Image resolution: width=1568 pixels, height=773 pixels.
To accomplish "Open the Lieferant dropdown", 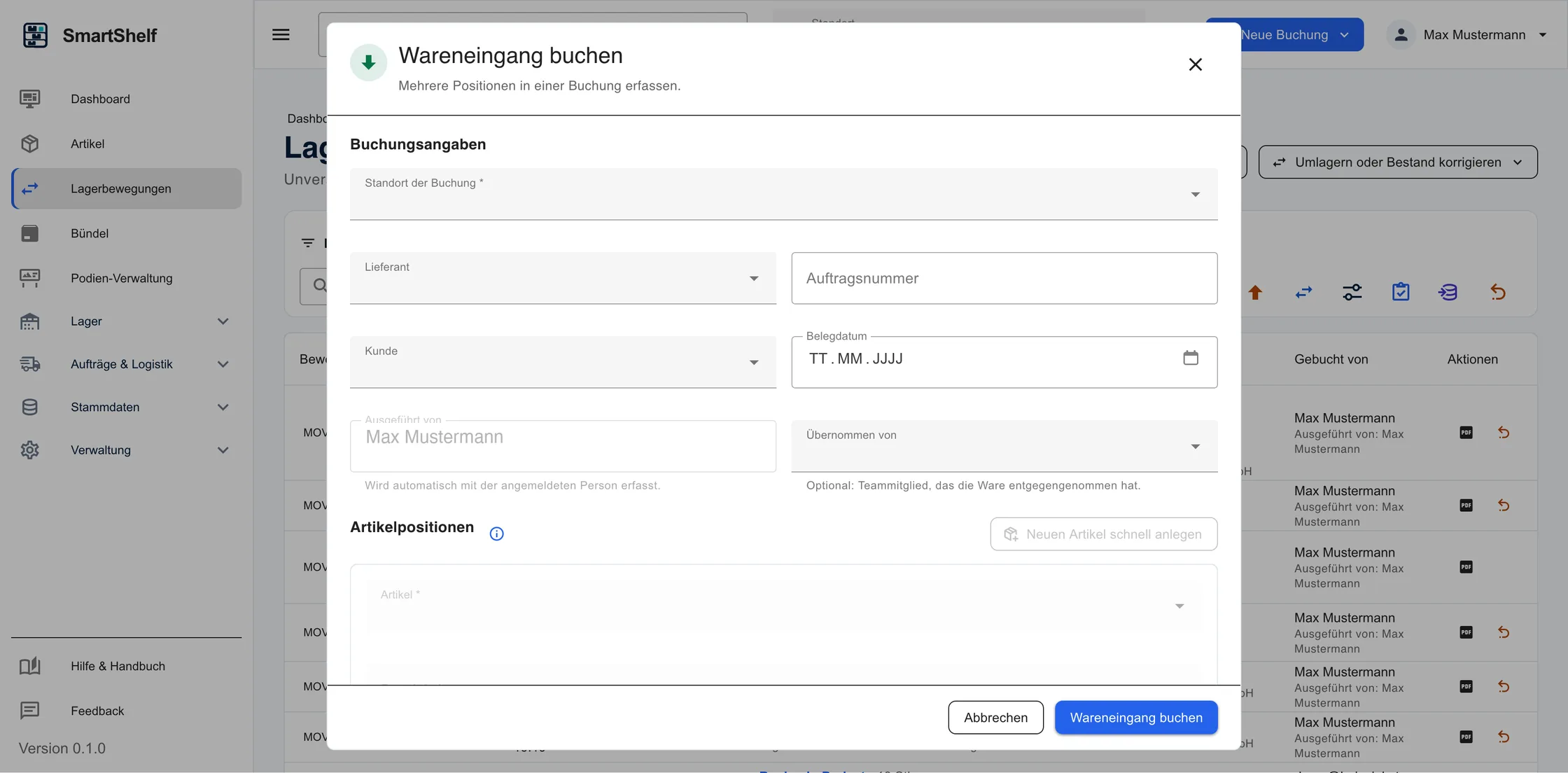I will tap(563, 278).
